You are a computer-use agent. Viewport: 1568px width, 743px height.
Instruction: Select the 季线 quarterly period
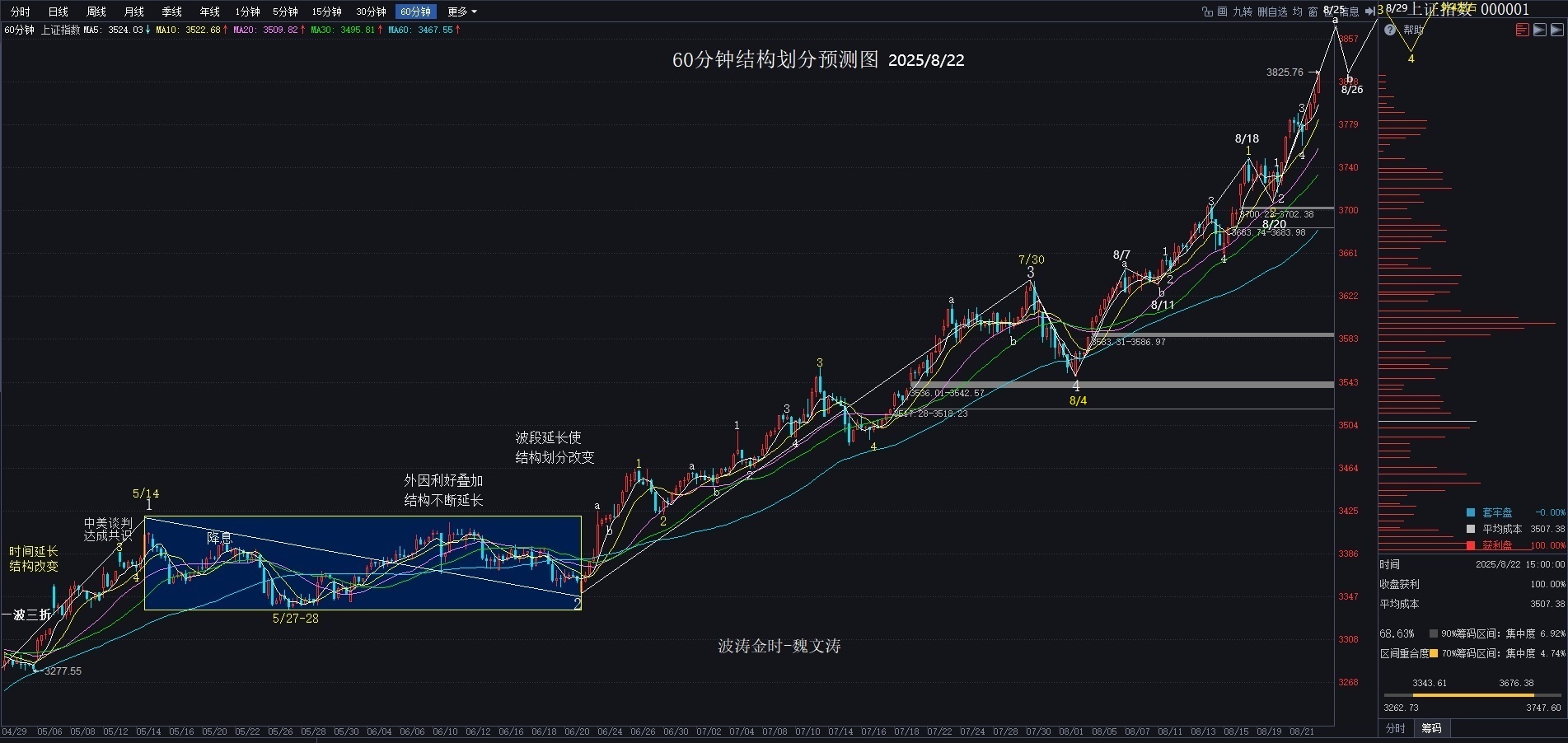coord(172,12)
